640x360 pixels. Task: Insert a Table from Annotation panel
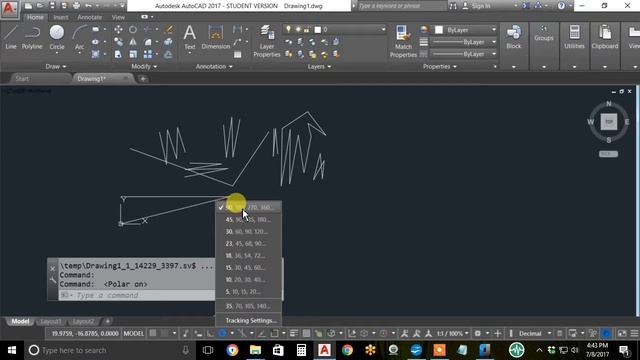pyautogui.click(x=238, y=54)
